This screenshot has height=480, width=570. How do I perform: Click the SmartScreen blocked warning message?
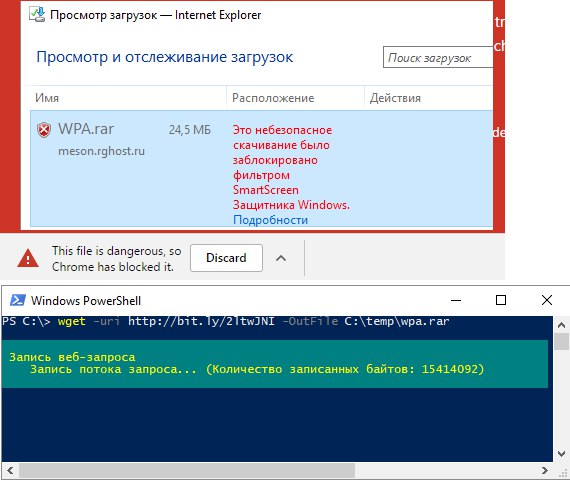click(x=291, y=168)
